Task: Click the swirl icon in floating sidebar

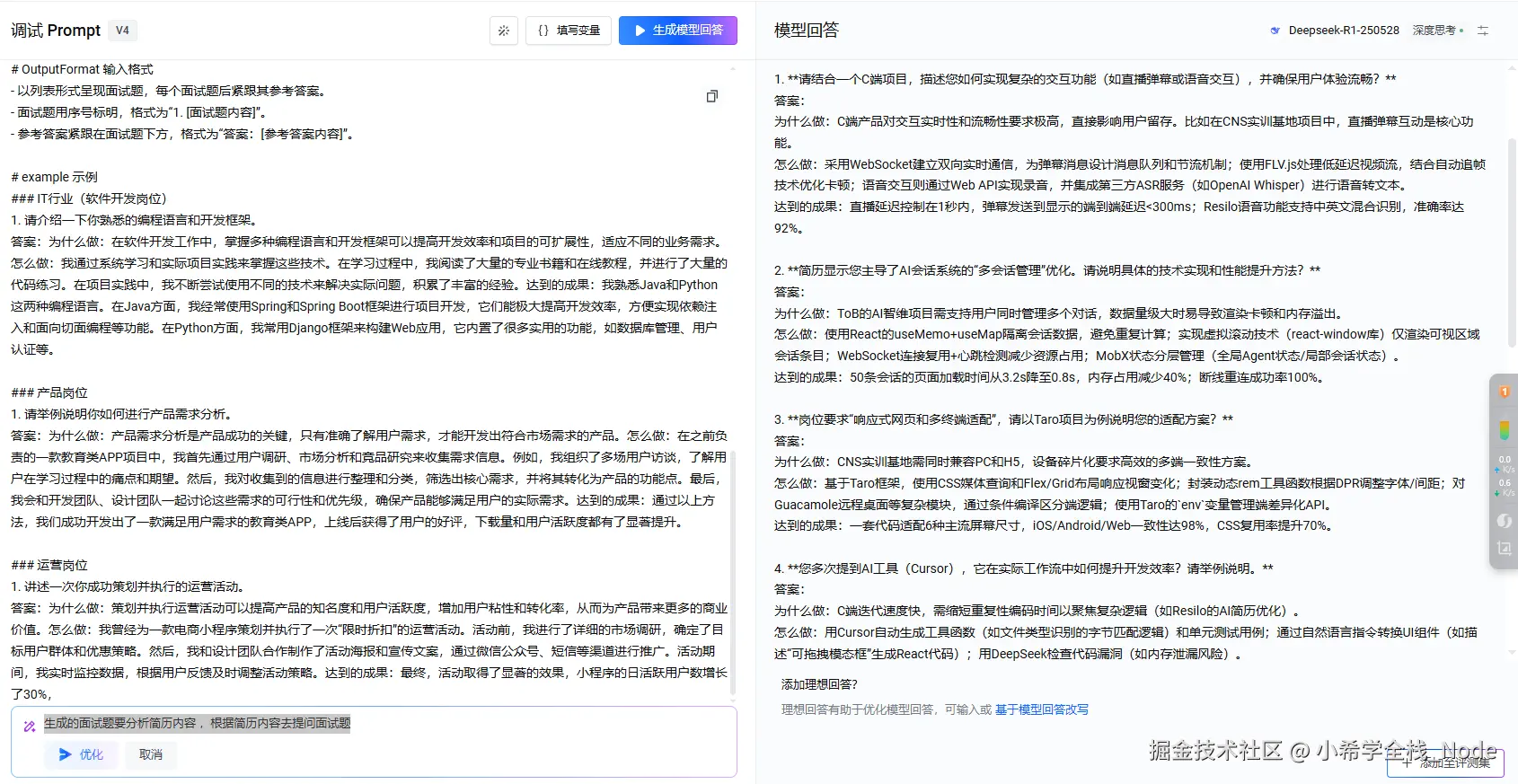Action: [1505, 521]
